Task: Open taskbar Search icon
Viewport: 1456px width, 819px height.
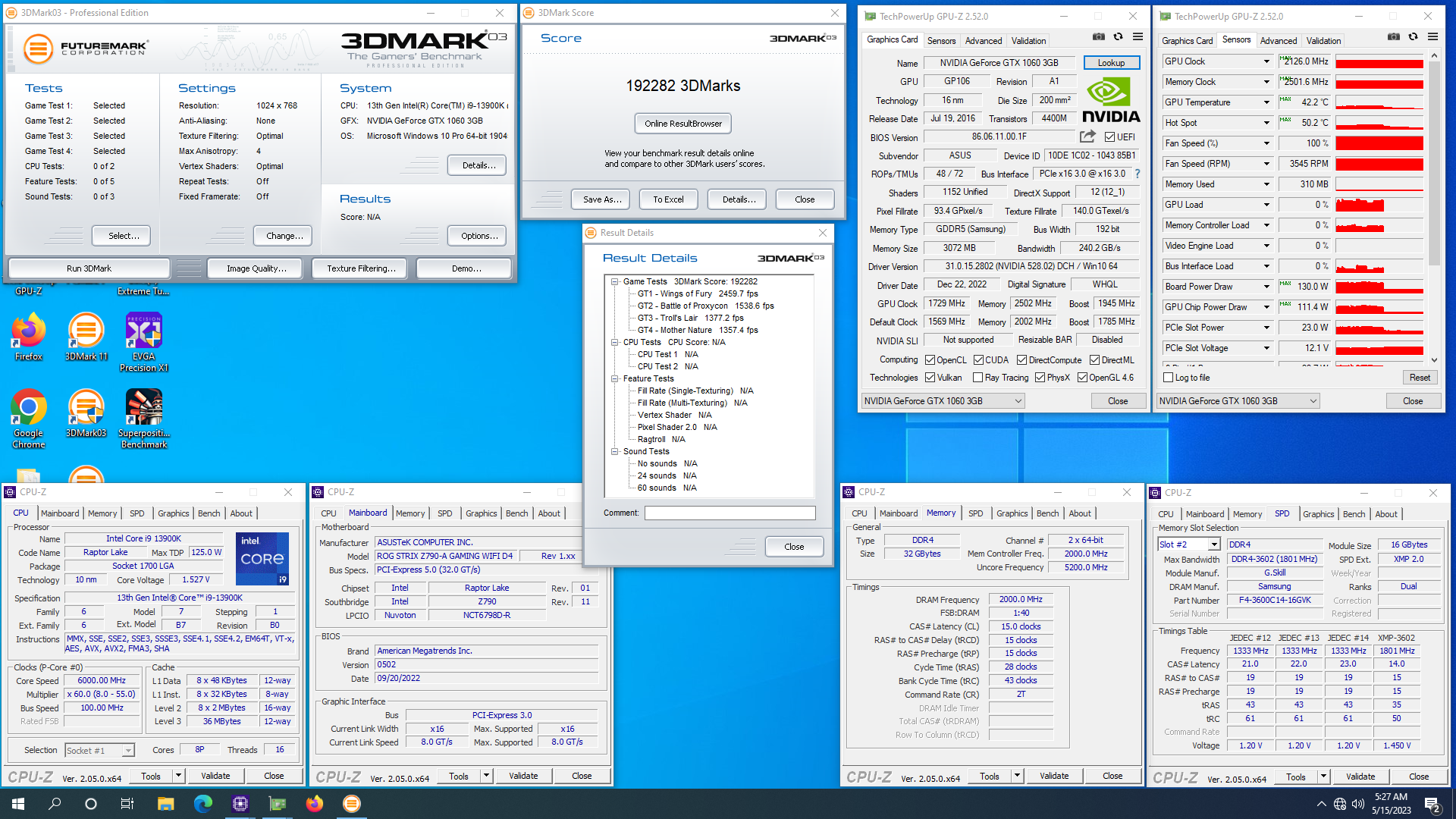Action: (x=55, y=804)
